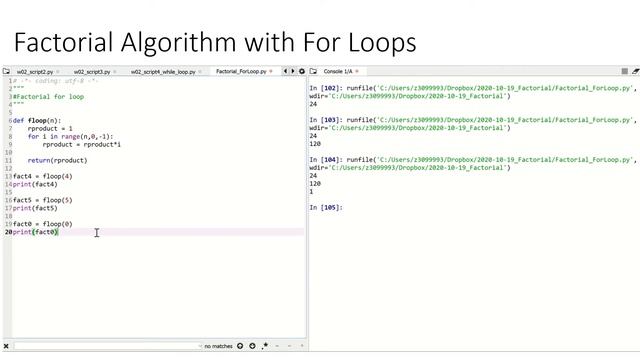Click the 'print(fact5)' line
The image size is (640, 360).
coord(35,208)
